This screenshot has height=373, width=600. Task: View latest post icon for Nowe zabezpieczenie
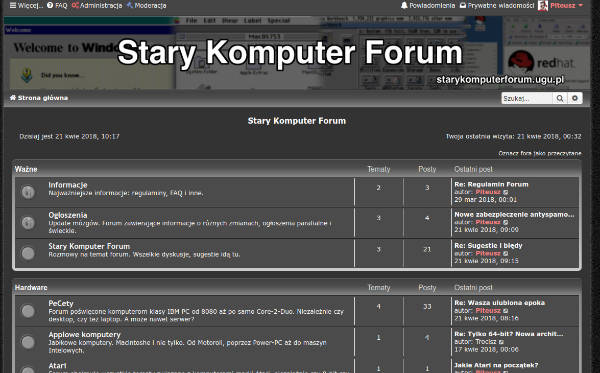505,222
